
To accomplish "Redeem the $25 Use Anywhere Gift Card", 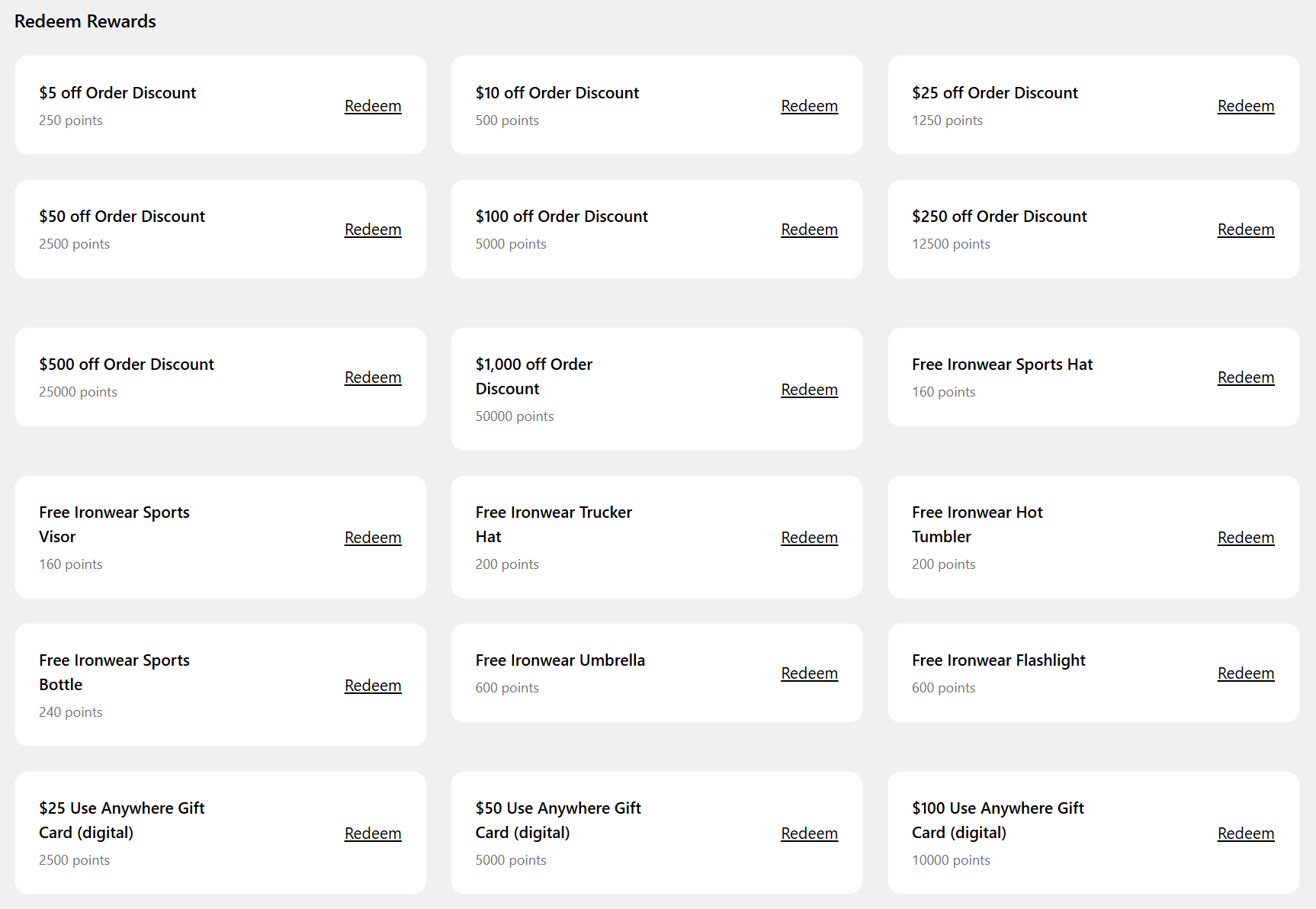I will click(x=373, y=834).
